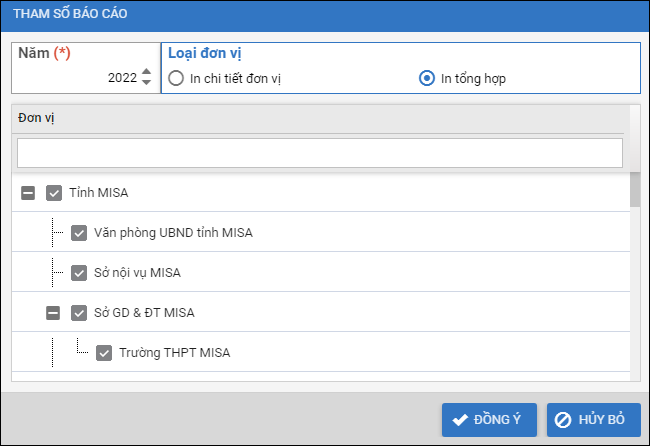Screen dimensions: 650x446
Task: Uncheck the Trường THPT MISA checkbox
Action: pos(104,353)
